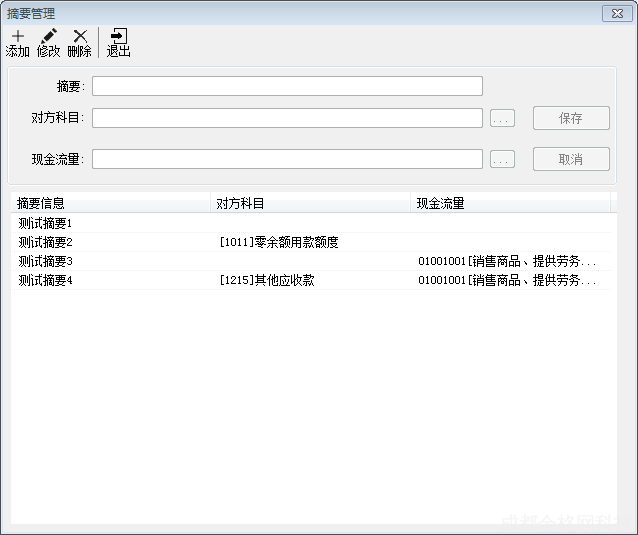Screen dimensions: 638x535
Task: Click the 退出 (Exit) toolbar icon
Action: (118, 36)
